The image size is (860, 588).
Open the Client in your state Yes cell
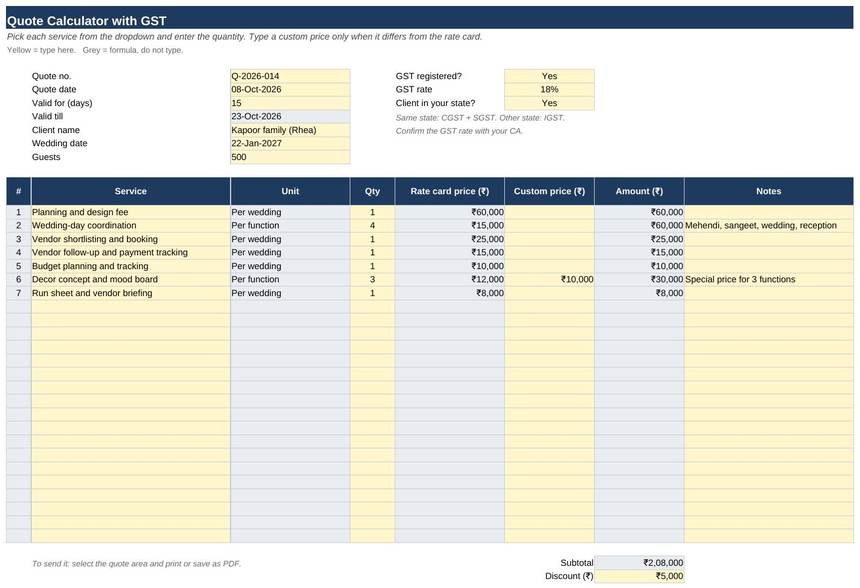click(549, 103)
